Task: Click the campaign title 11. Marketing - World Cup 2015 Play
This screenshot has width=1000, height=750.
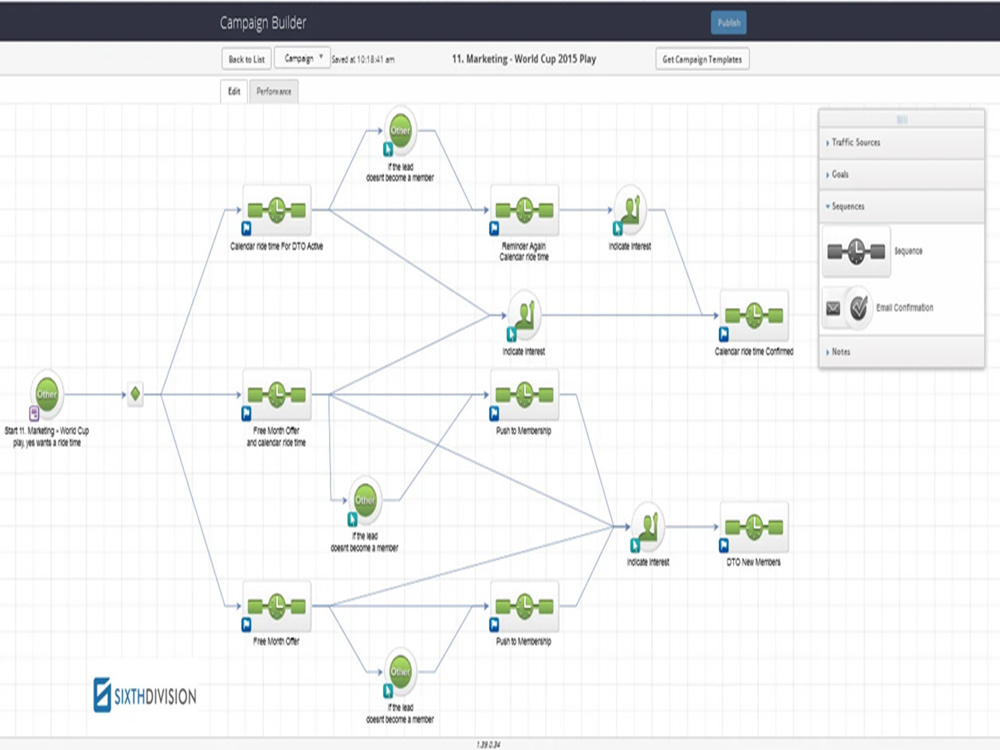Action: tap(524, 59)
